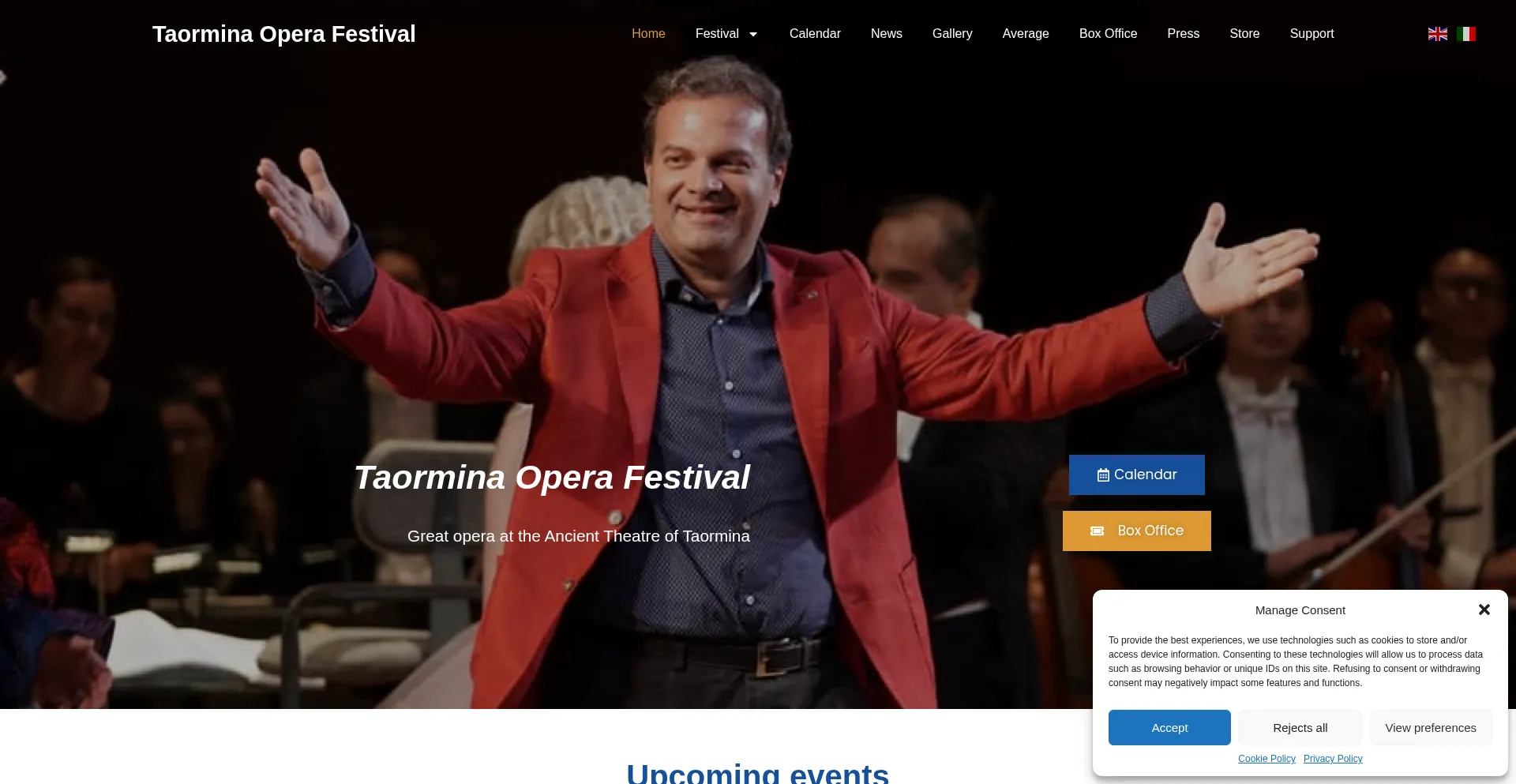Go to the News page
Image resolution: width=1516 pixels, height=784 pixels.
(x=886, y=34)
